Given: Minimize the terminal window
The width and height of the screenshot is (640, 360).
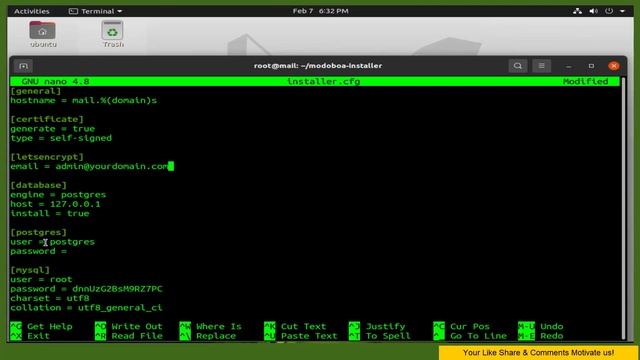Looking at the screenshot, I should click(x=569, y=66).
